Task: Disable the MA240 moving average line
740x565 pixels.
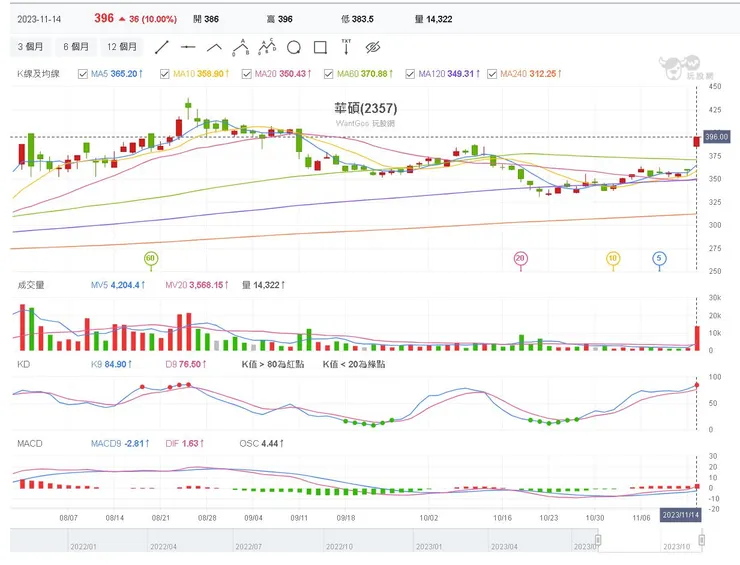Action: tap(493, 74)
